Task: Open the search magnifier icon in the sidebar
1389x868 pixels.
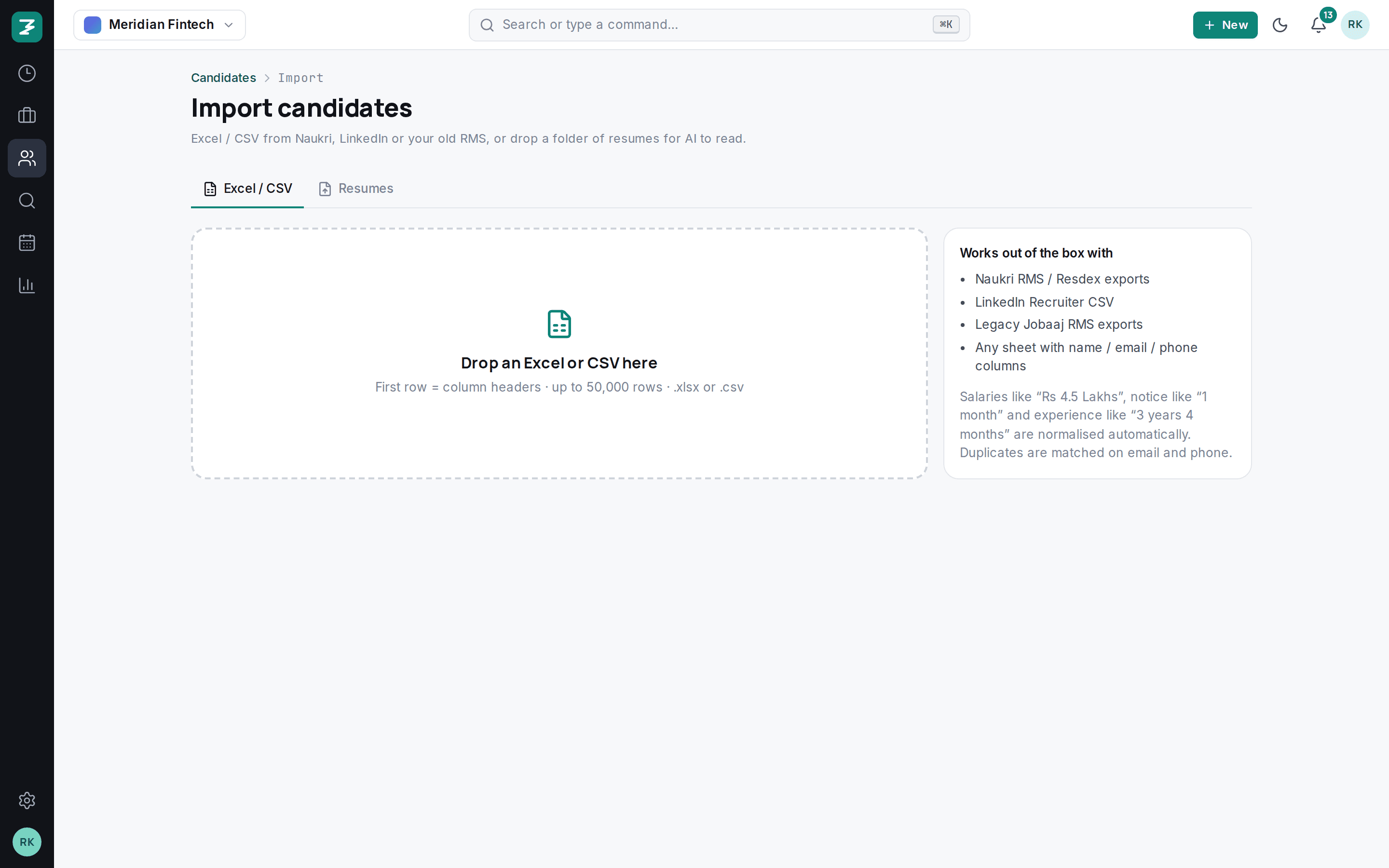Action: click(27, 200)
